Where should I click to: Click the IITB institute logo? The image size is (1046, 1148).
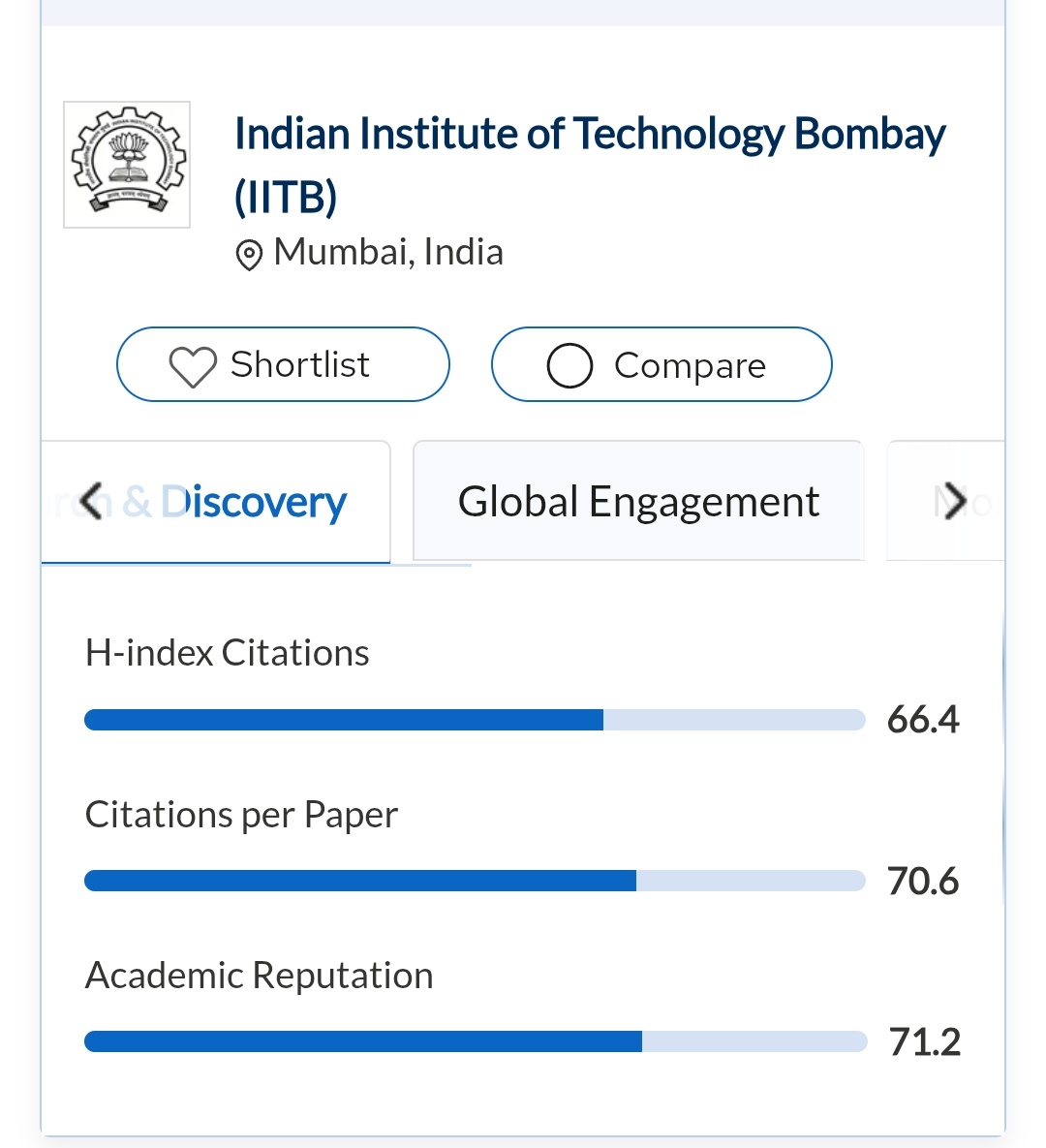click(x=127, y=165)
